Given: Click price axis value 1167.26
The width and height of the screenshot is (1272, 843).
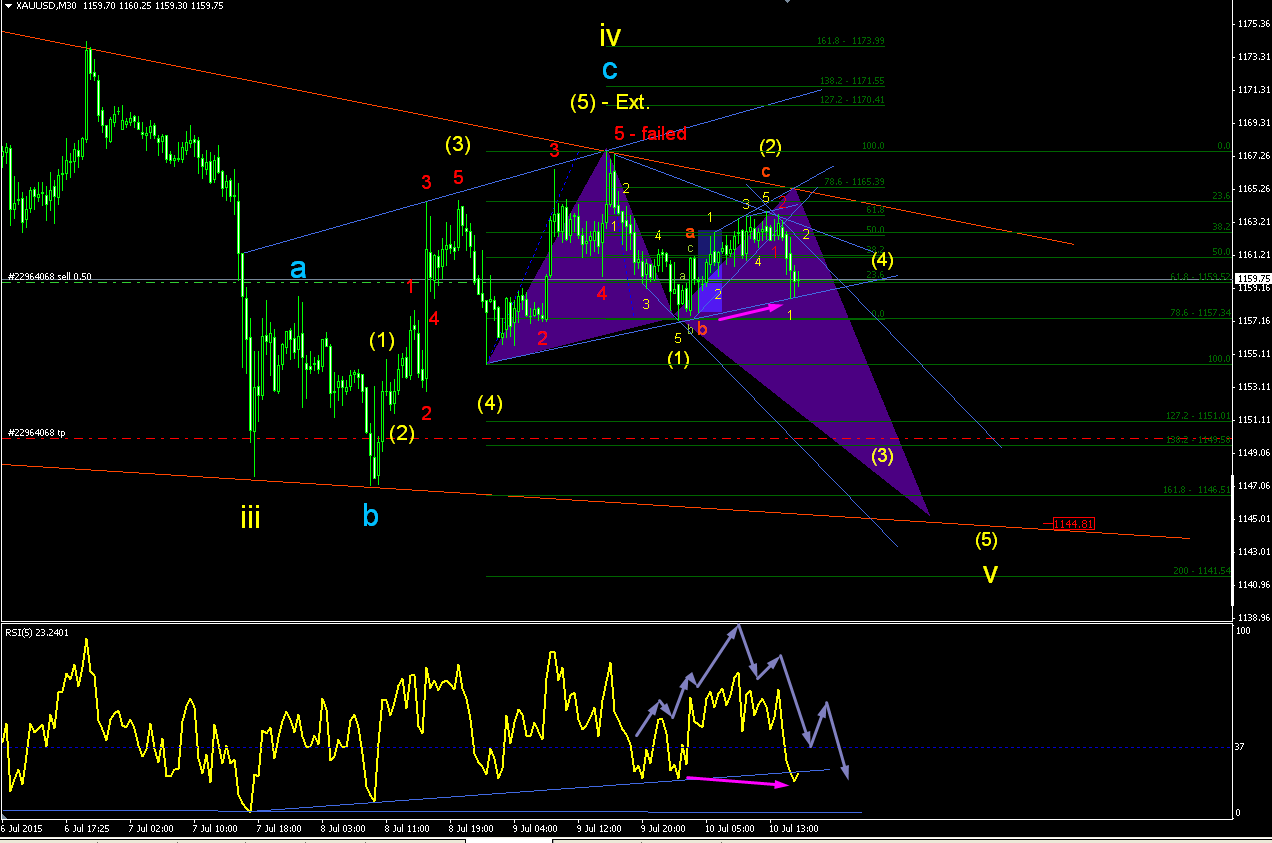Looking at the screenshot, I should pyautogui.click(x=1253, y=155).
